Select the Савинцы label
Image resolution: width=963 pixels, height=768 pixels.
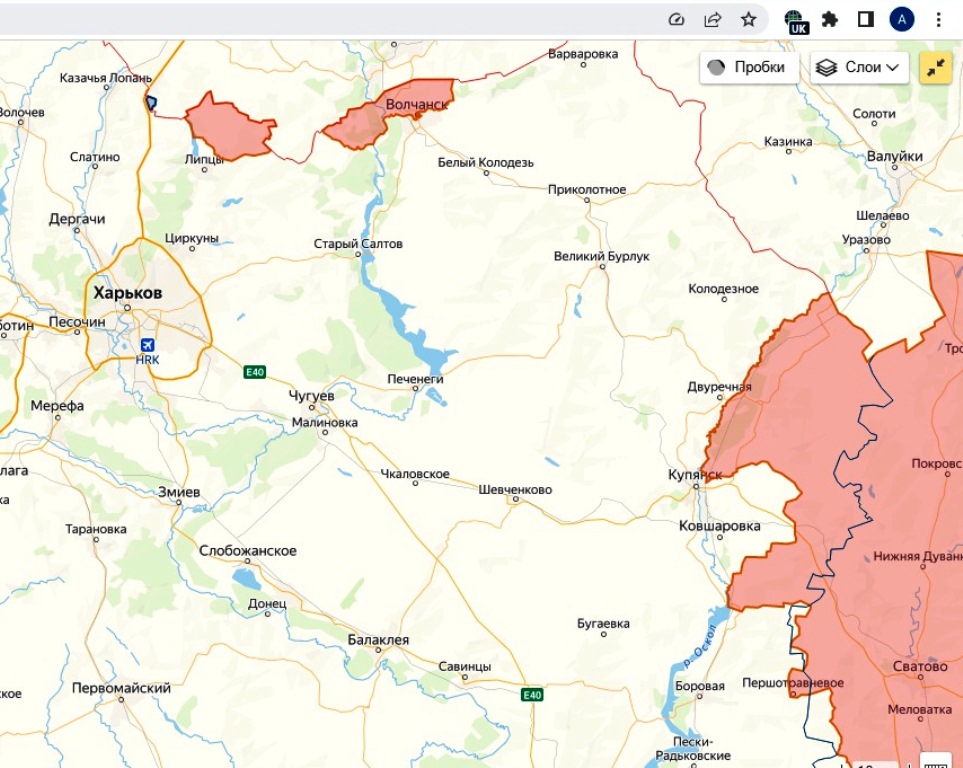pyautogui.click(x=464, y=666)
